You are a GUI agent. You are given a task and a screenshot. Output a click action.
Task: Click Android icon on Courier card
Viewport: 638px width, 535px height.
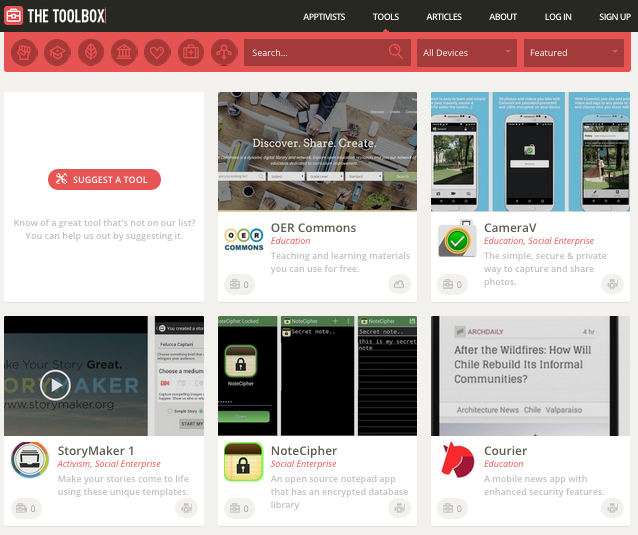click(612, 508)
